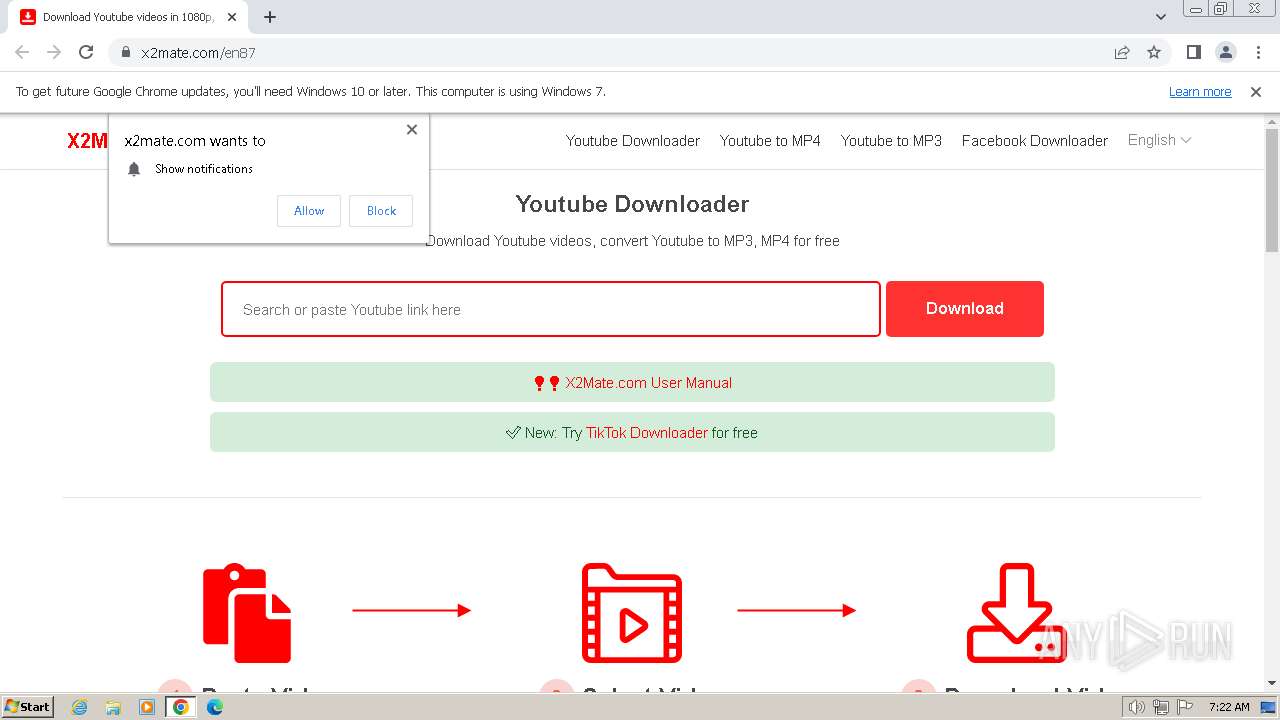The image size is (1280, 720).
Task: Expand the English language dropdown
Action: [x=1159, y=140]
